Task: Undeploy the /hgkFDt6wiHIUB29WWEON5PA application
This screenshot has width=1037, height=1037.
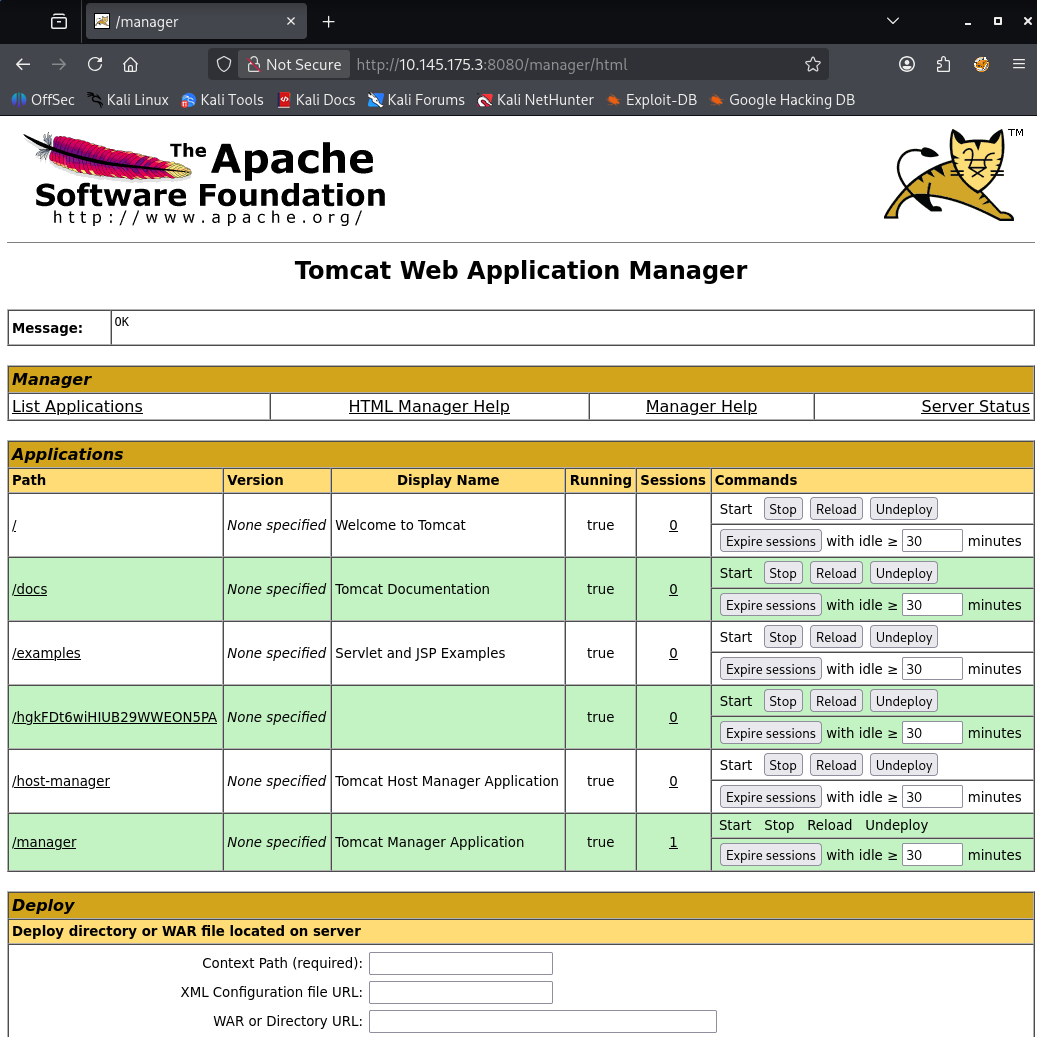Action: (903, 701)
